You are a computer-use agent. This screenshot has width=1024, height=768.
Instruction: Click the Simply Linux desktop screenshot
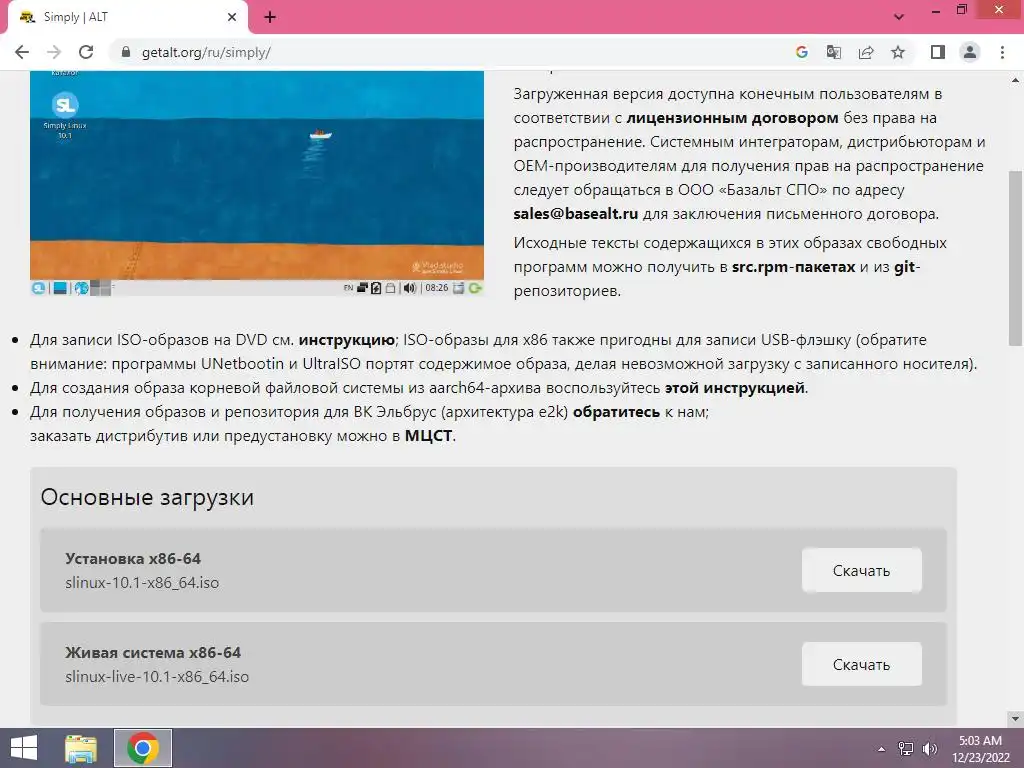257,183
